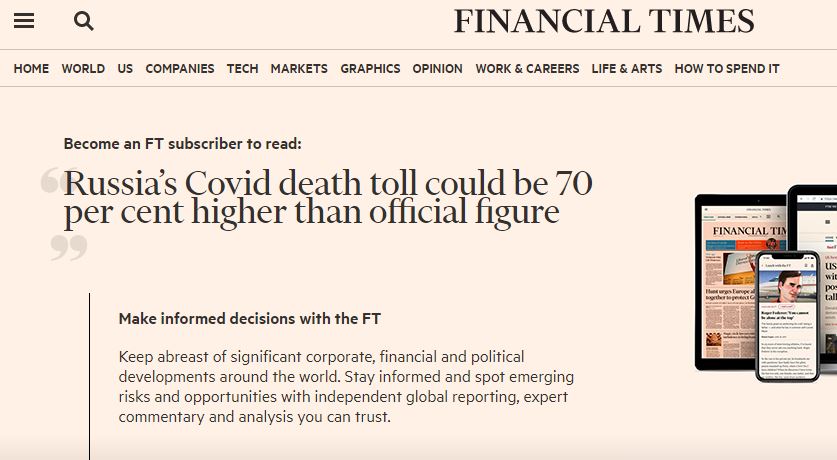This screenshot has height=460, width=837.
Task: Open the Companies section
Action: 180,69
